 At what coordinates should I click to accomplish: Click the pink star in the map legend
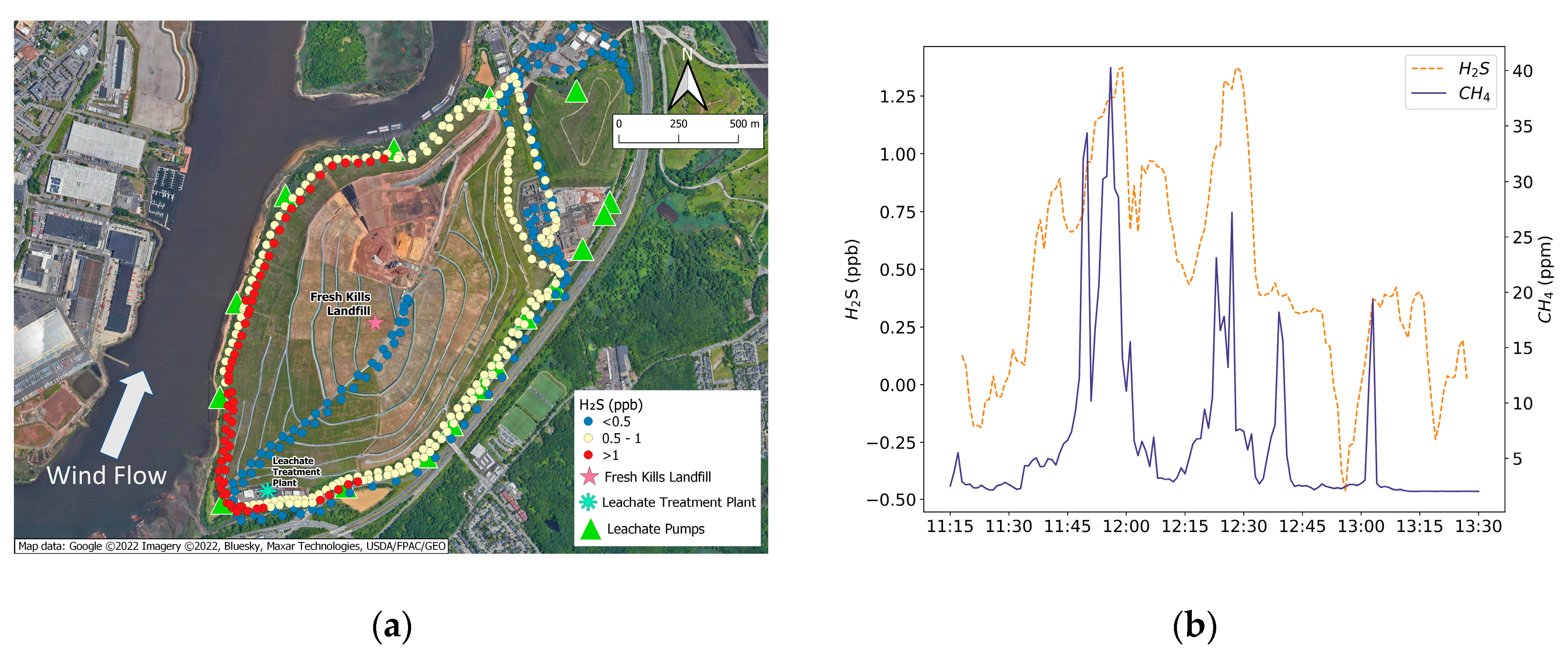click(589, 477)
